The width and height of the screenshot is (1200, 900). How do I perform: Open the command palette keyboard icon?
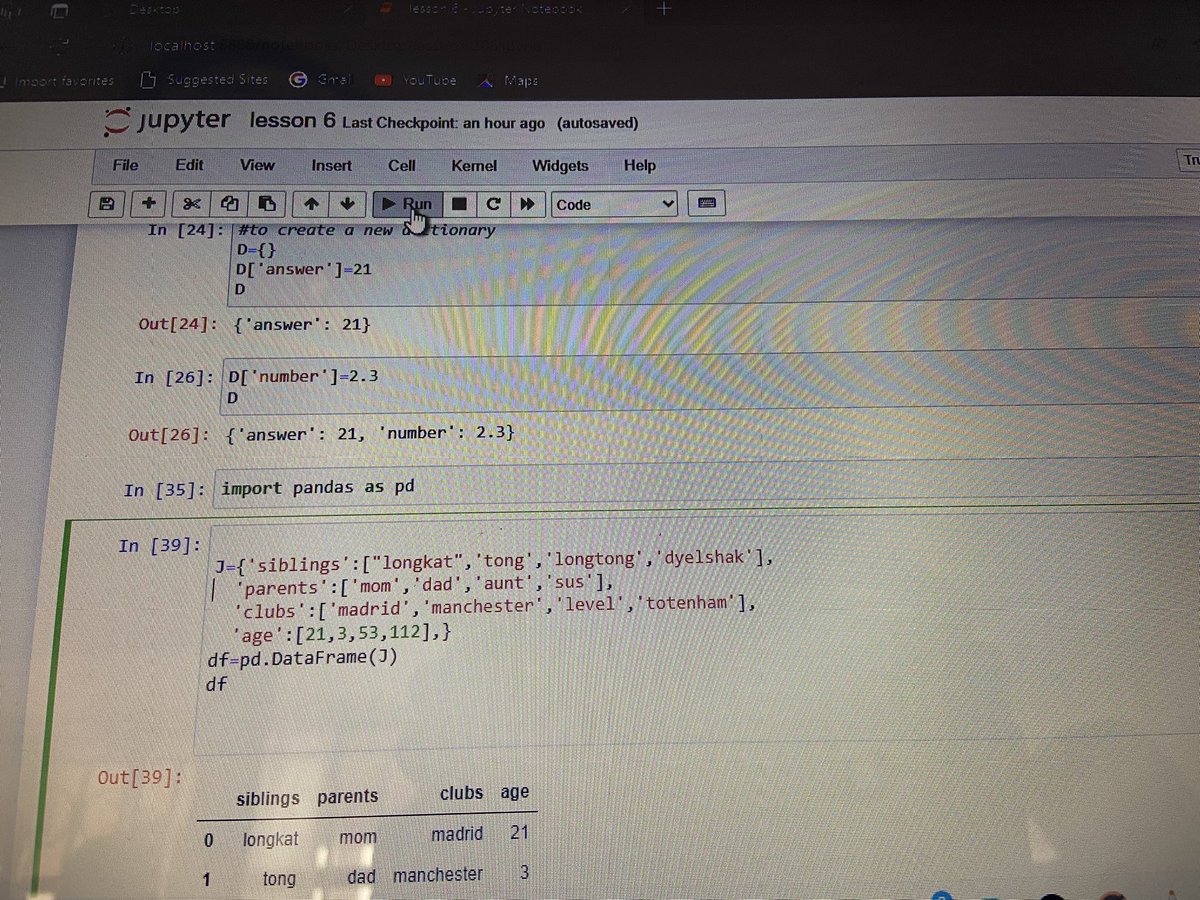[707, 203]
